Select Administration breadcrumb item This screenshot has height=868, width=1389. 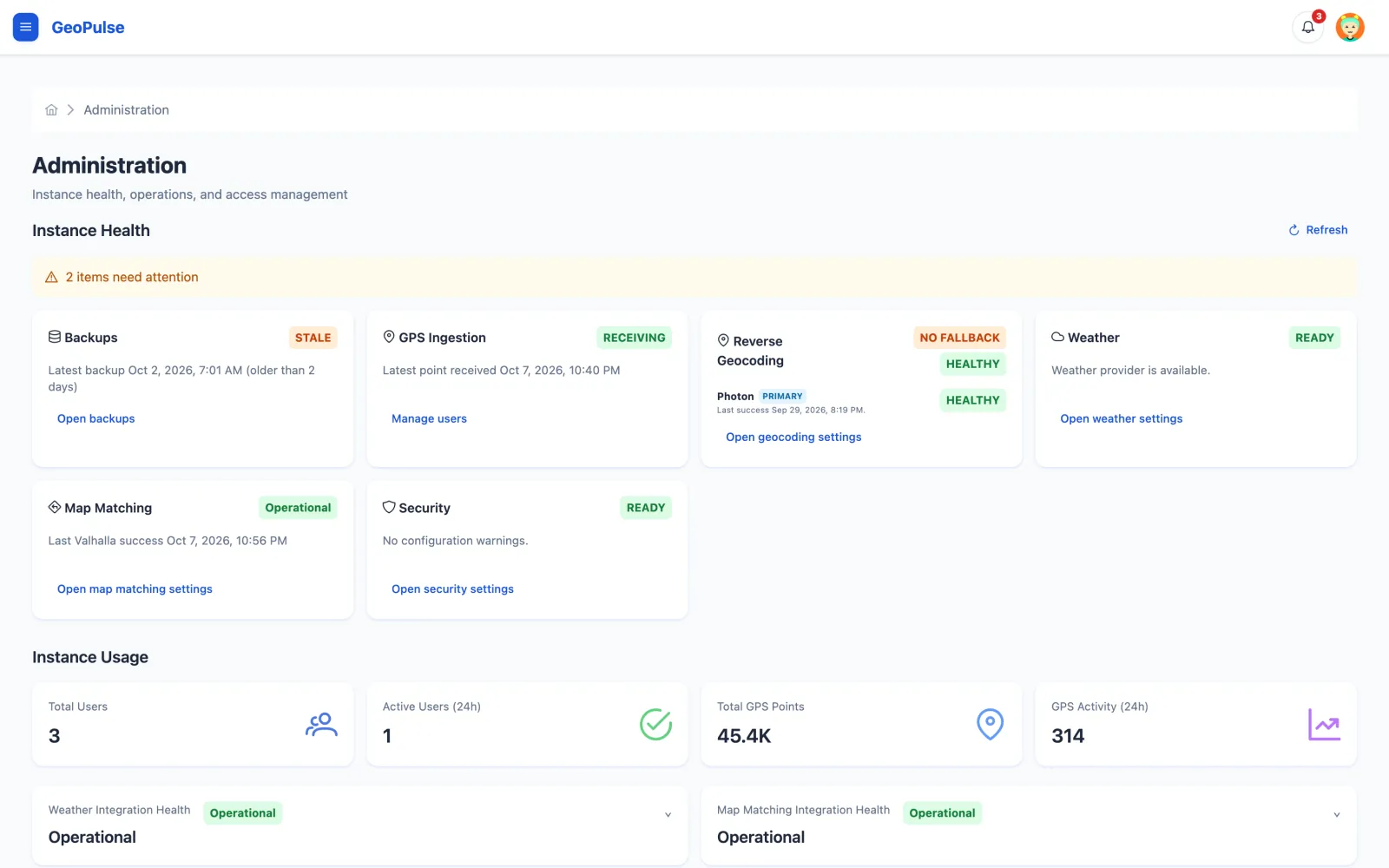(x=126, y=110)
